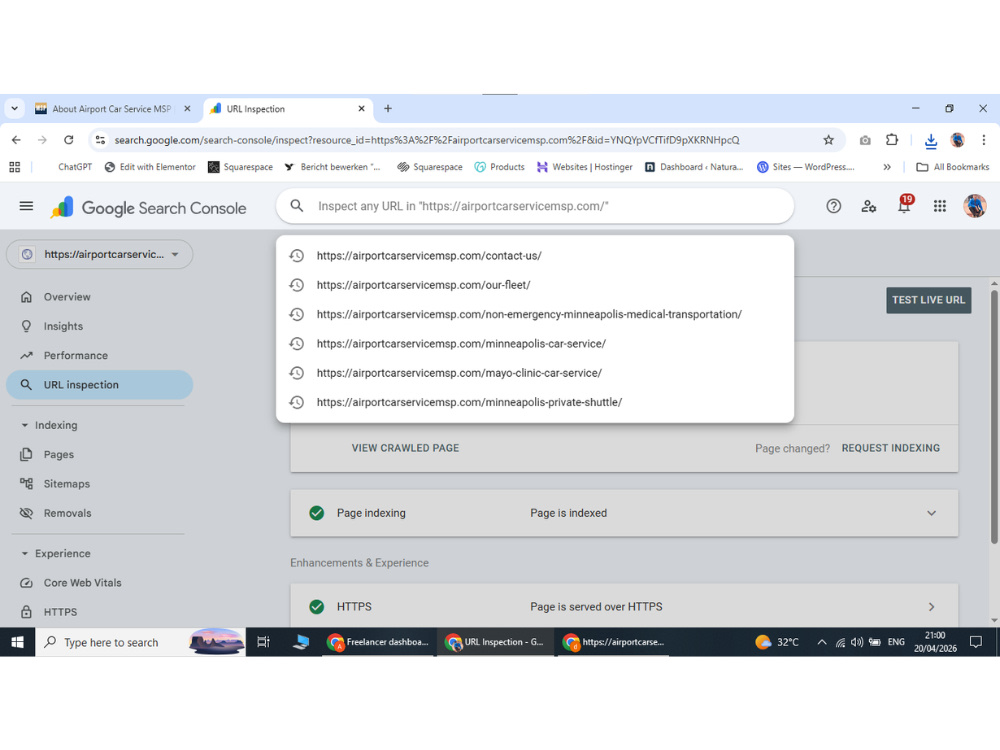Screen dimensions: 1000x750
Task: Open the property selector dropdown
Action: [99, 254]
